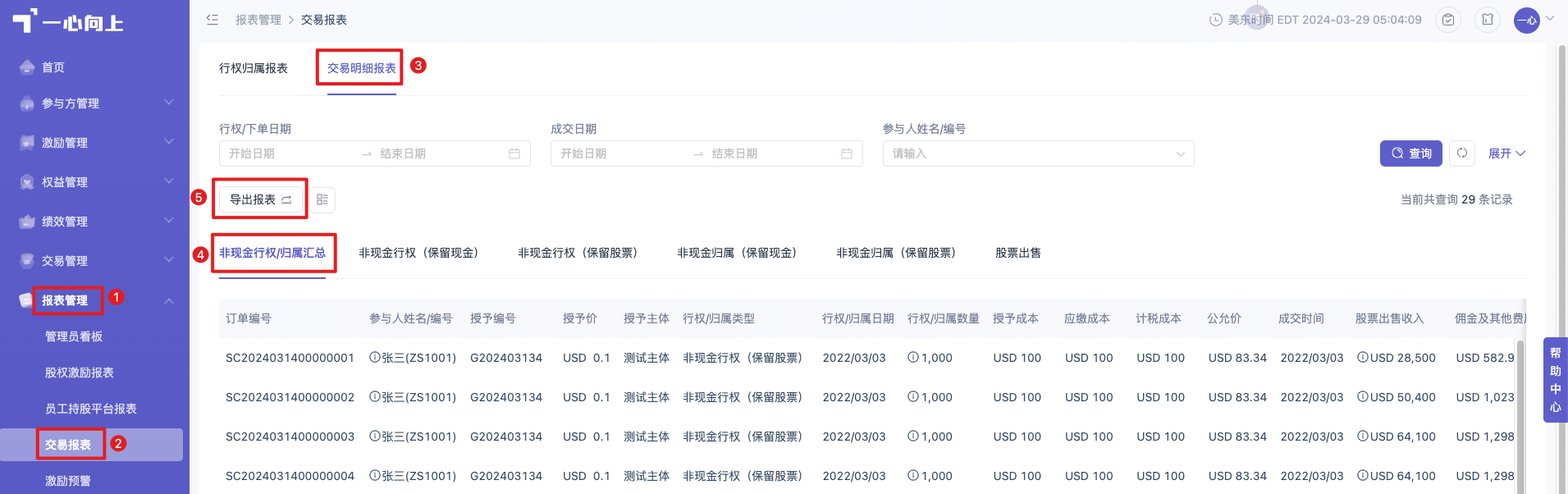Viewport: 1568px width, 494px height.
Task: Collapse the 报表管理 menu chevron
Action: 169,301
